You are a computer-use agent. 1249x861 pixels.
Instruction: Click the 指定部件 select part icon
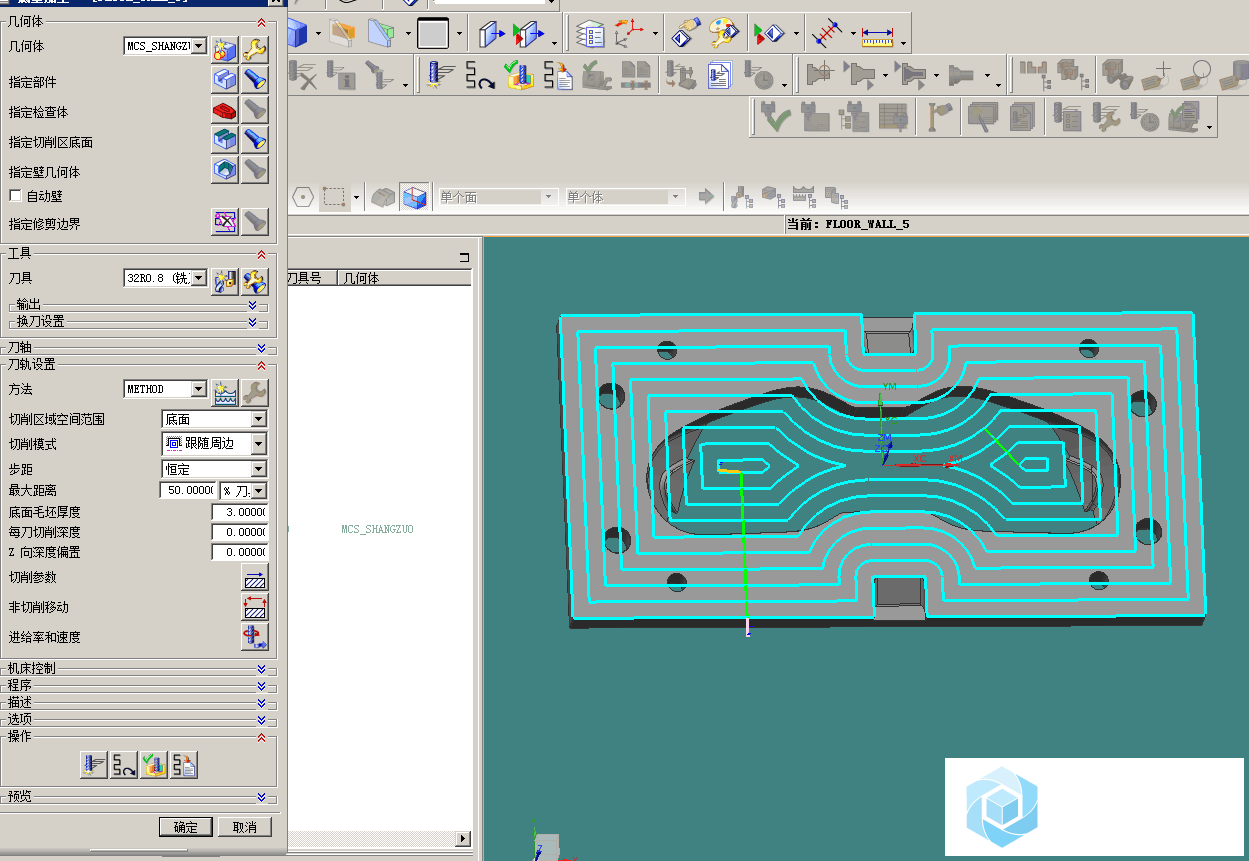tap(225, 80)
